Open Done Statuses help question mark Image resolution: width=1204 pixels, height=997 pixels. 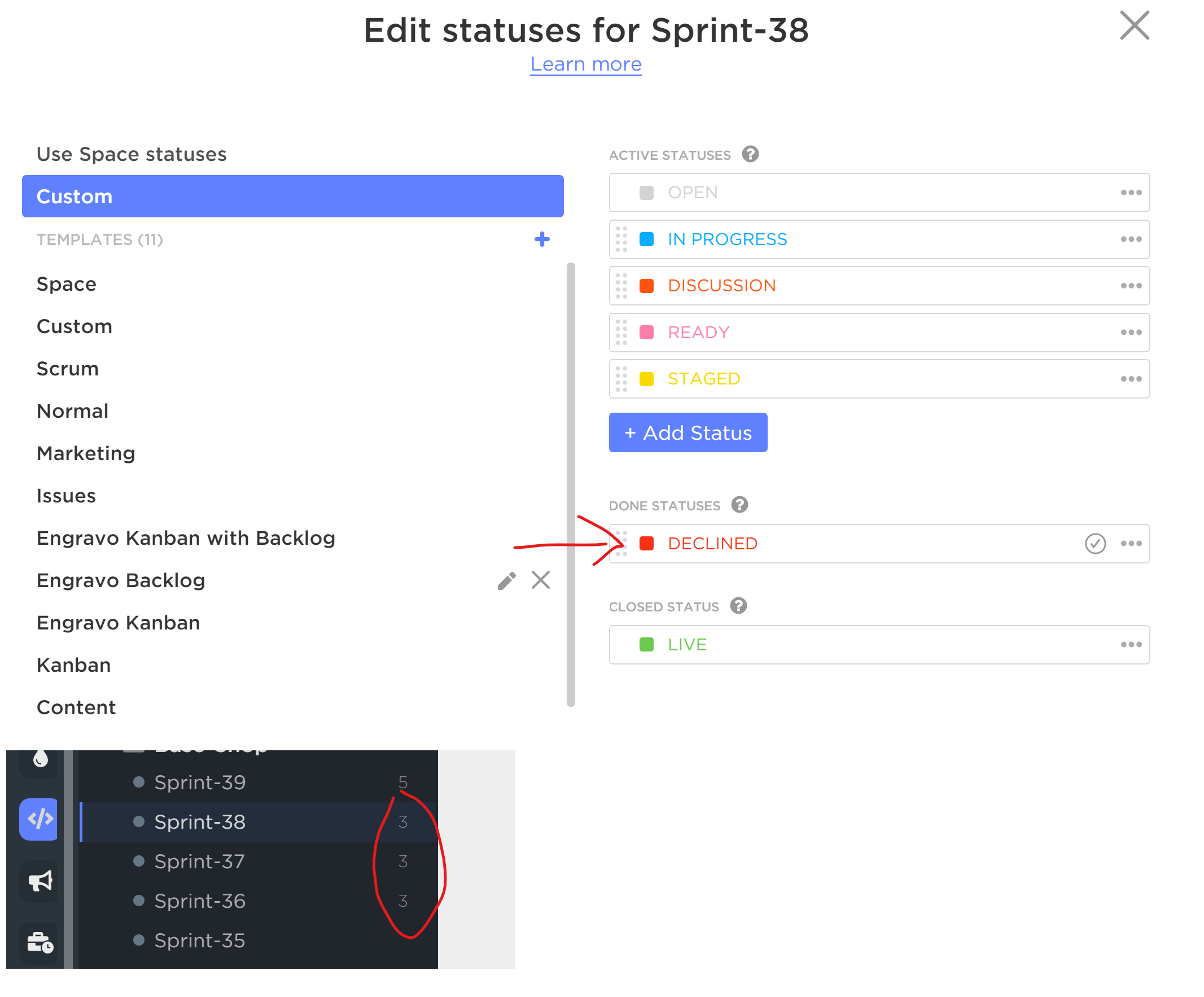[x=739, y=505]
